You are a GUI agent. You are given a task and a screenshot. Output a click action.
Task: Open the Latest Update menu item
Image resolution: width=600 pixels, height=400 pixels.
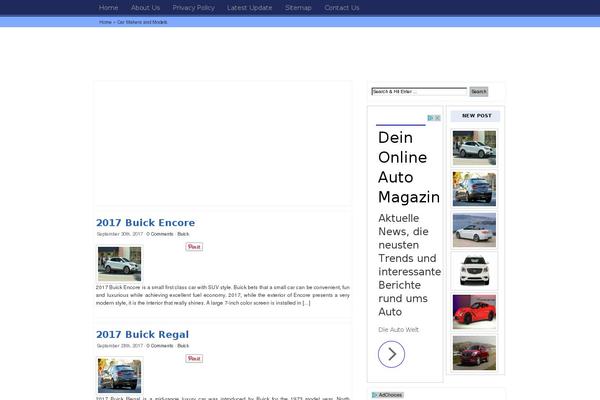pos(249,8)
